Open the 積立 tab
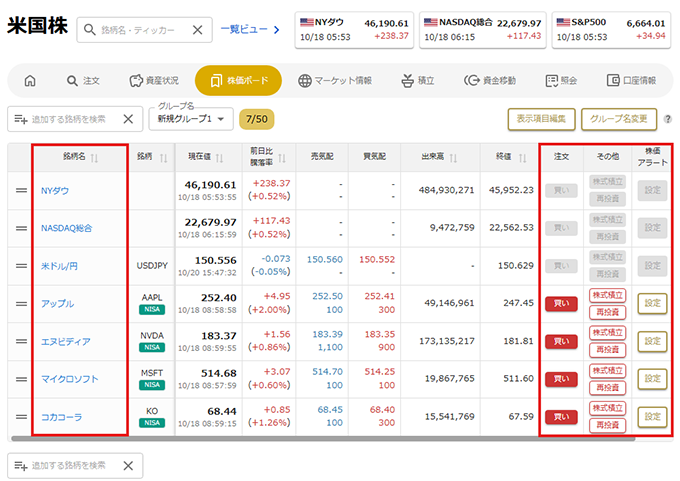The width and height of the screenshot is (680, 481). click(x=418, y=81)
